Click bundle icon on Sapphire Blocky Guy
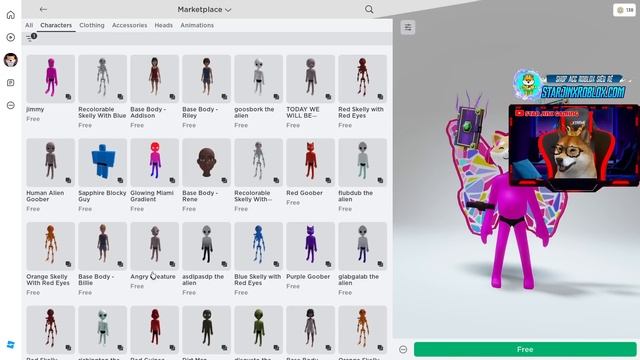The height and width of the screenshot is (360, 640). [x=120, y=180]
